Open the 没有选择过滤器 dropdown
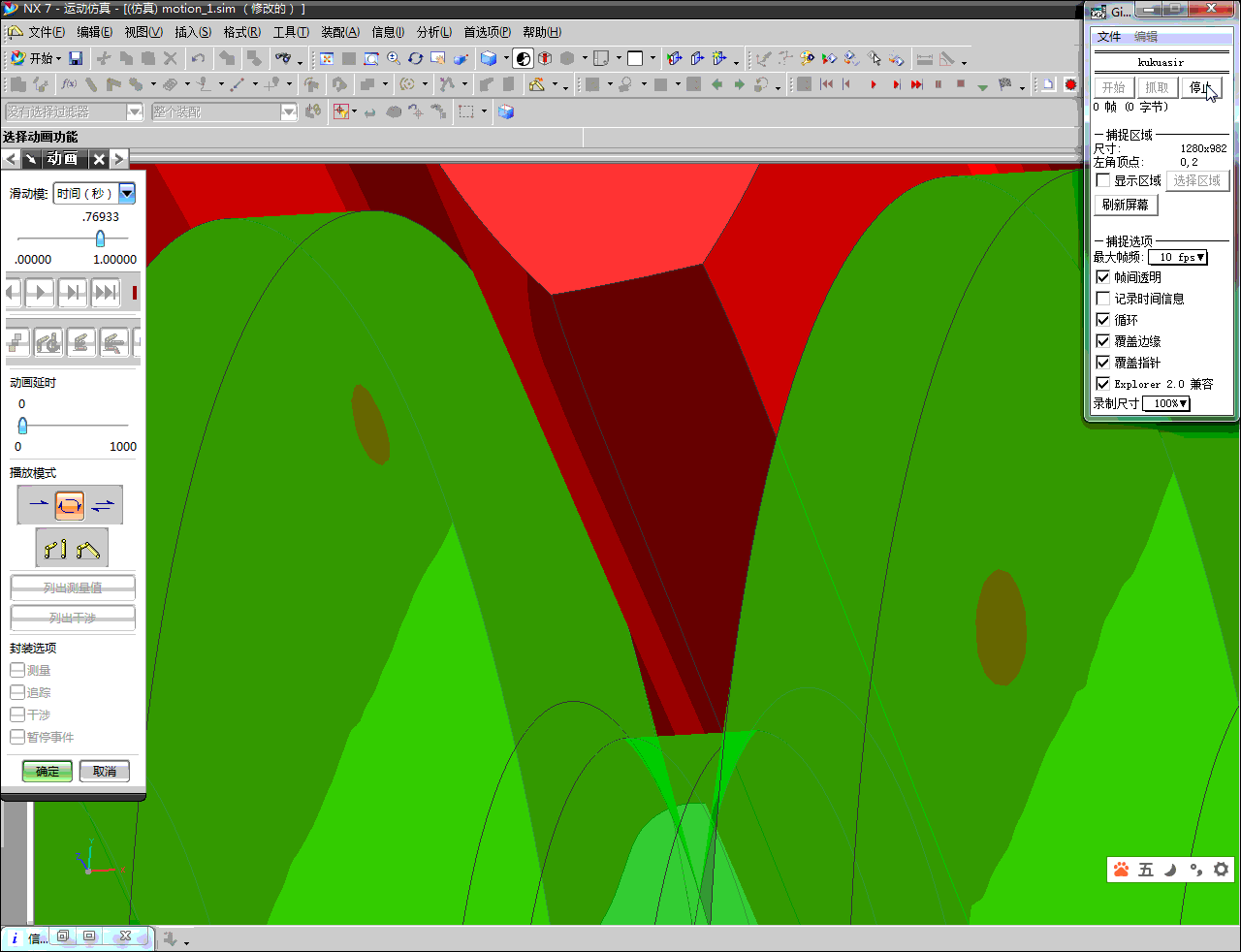The height and width of the screenshot is (952, 1241). pyautogui.click(x=134, y=111)
